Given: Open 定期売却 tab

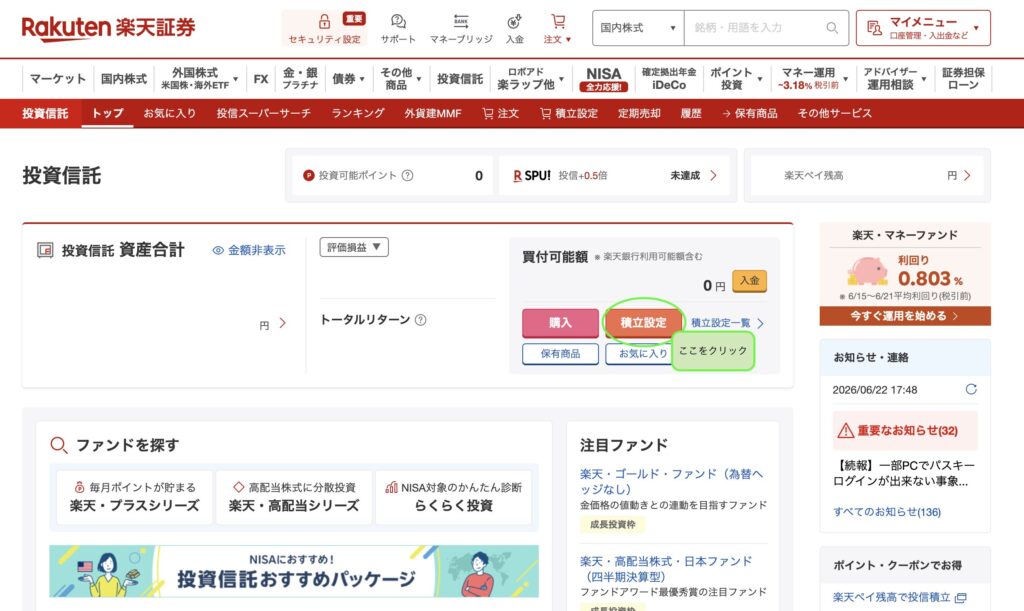Looking at the screenshot, I should tap(639, 114).
